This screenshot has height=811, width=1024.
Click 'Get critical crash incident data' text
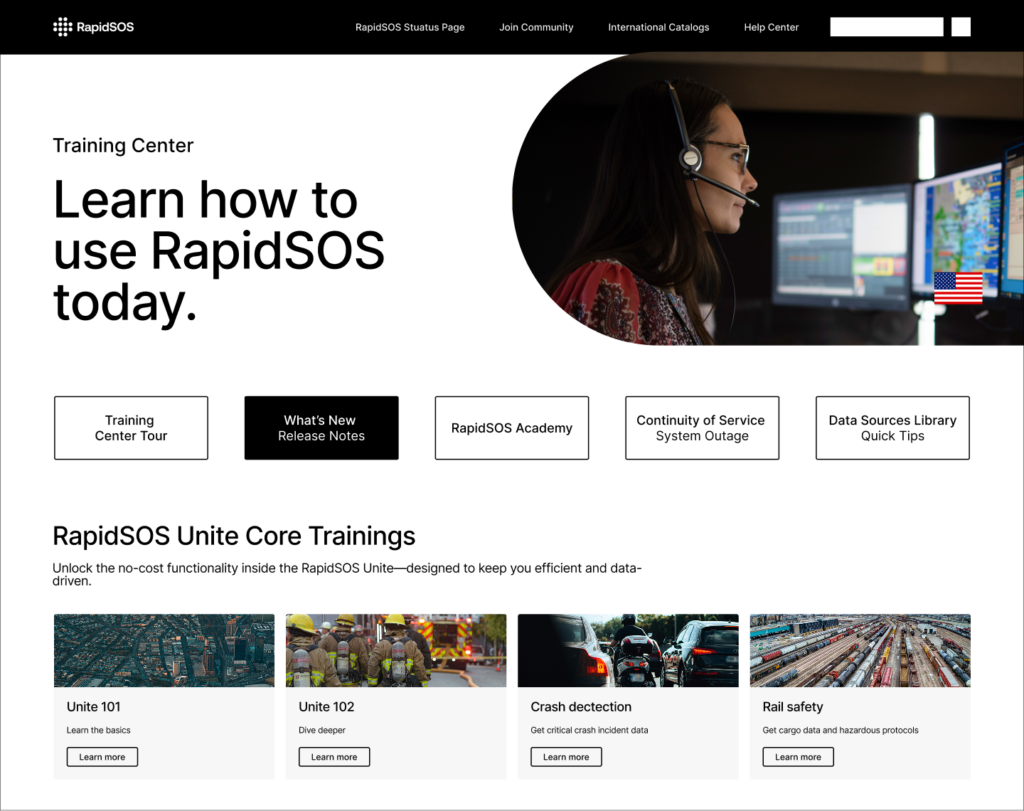coord(590,730)
